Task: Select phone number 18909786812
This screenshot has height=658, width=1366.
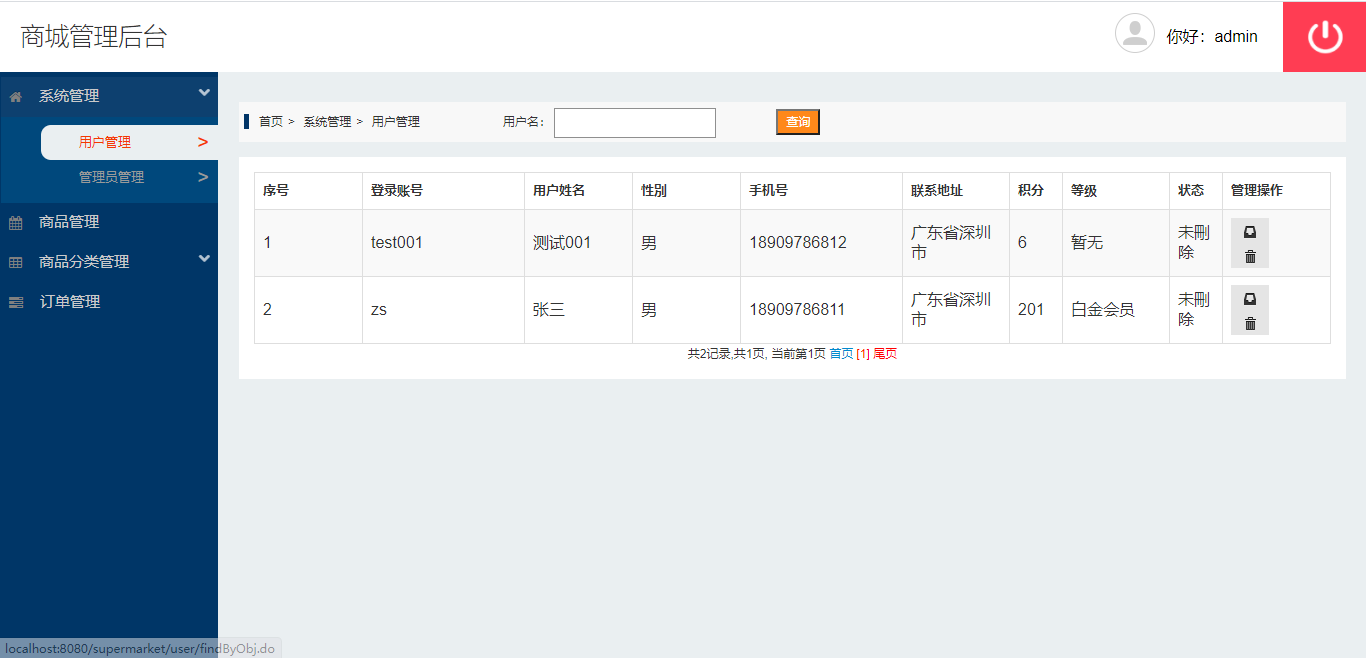Action: (x=798, y=243)
